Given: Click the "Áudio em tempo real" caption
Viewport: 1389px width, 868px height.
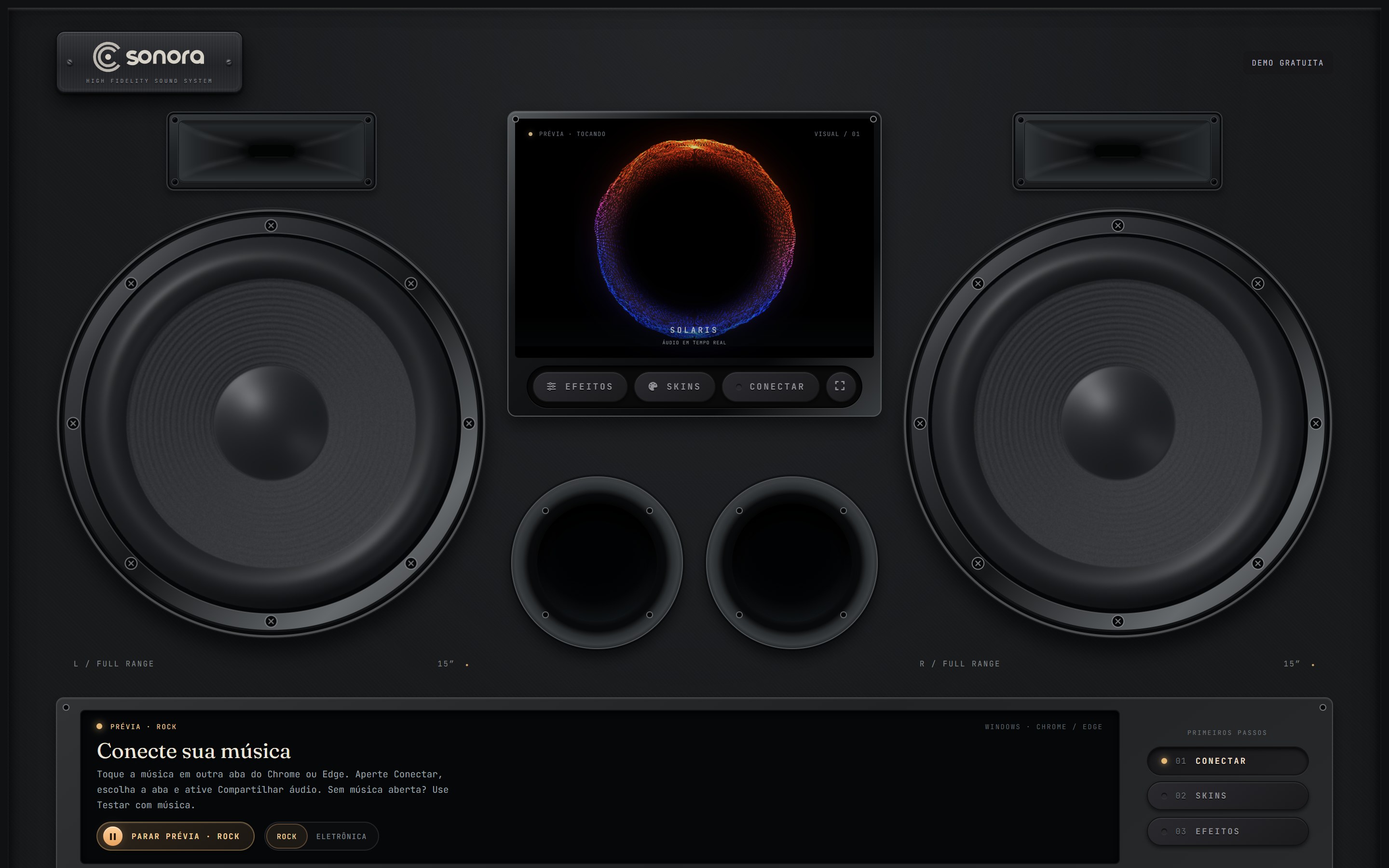Looking at the screenshot, I should [x=694, y=343].
